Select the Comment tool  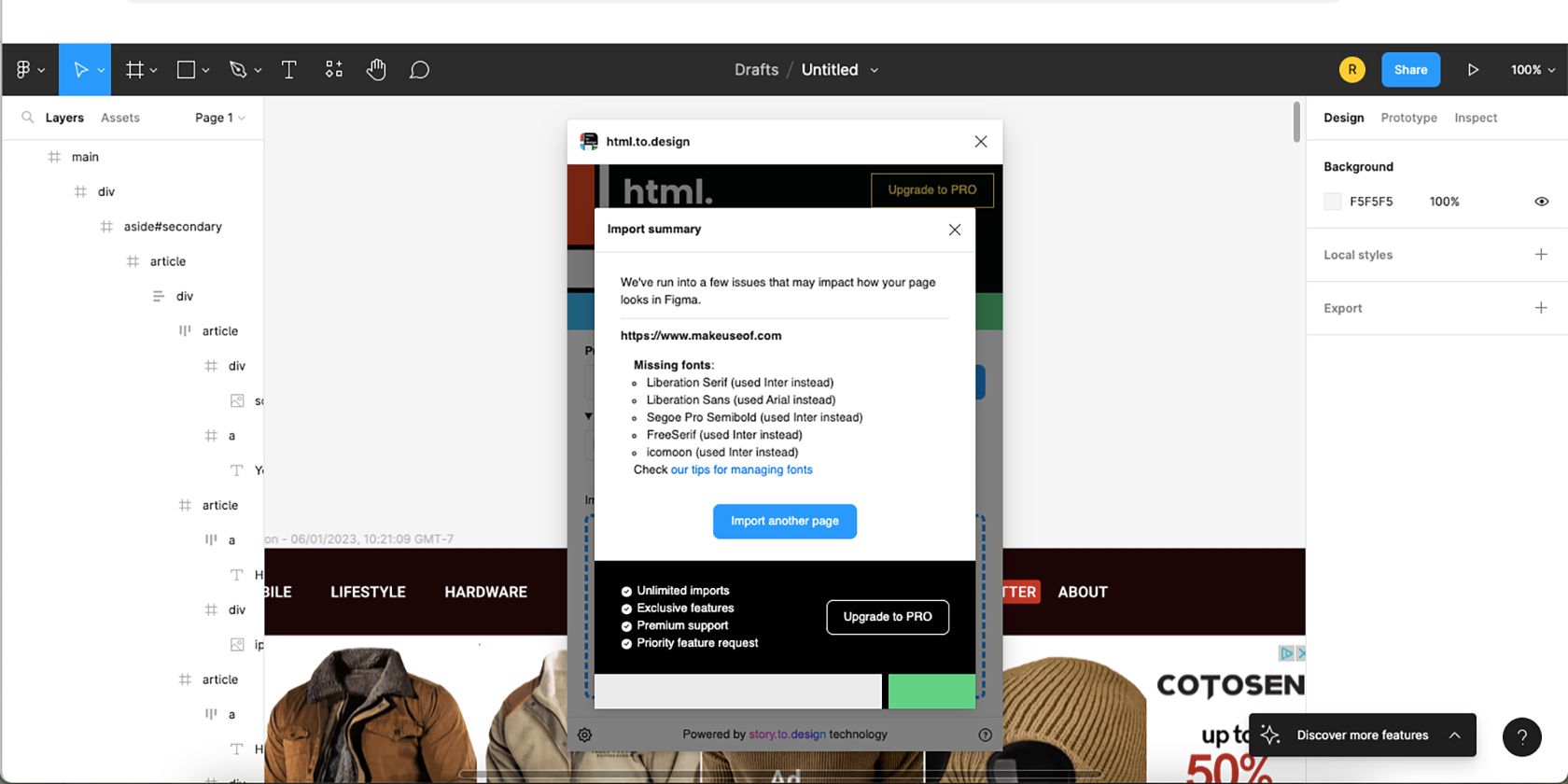420,70
